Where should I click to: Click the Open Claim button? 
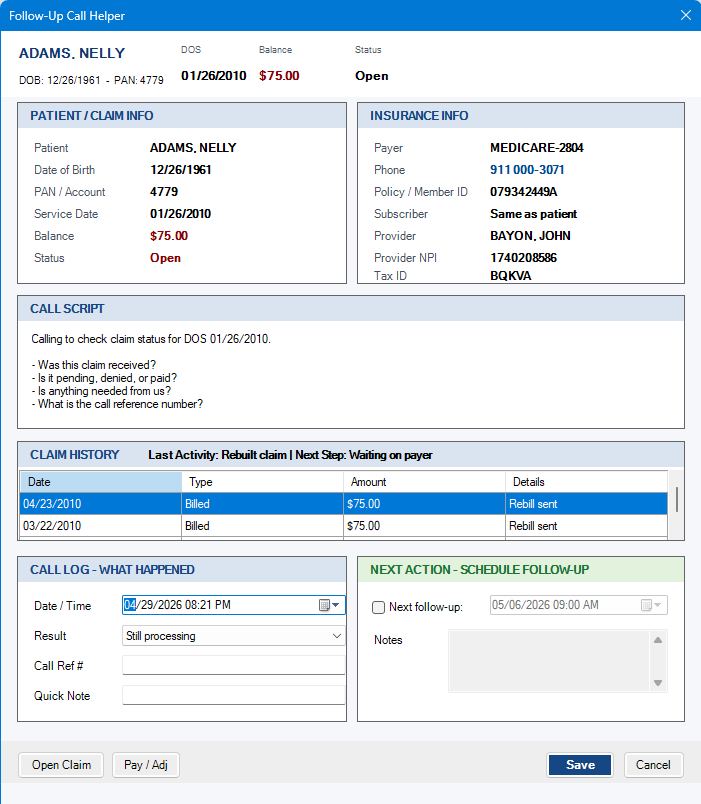(61, 765)
